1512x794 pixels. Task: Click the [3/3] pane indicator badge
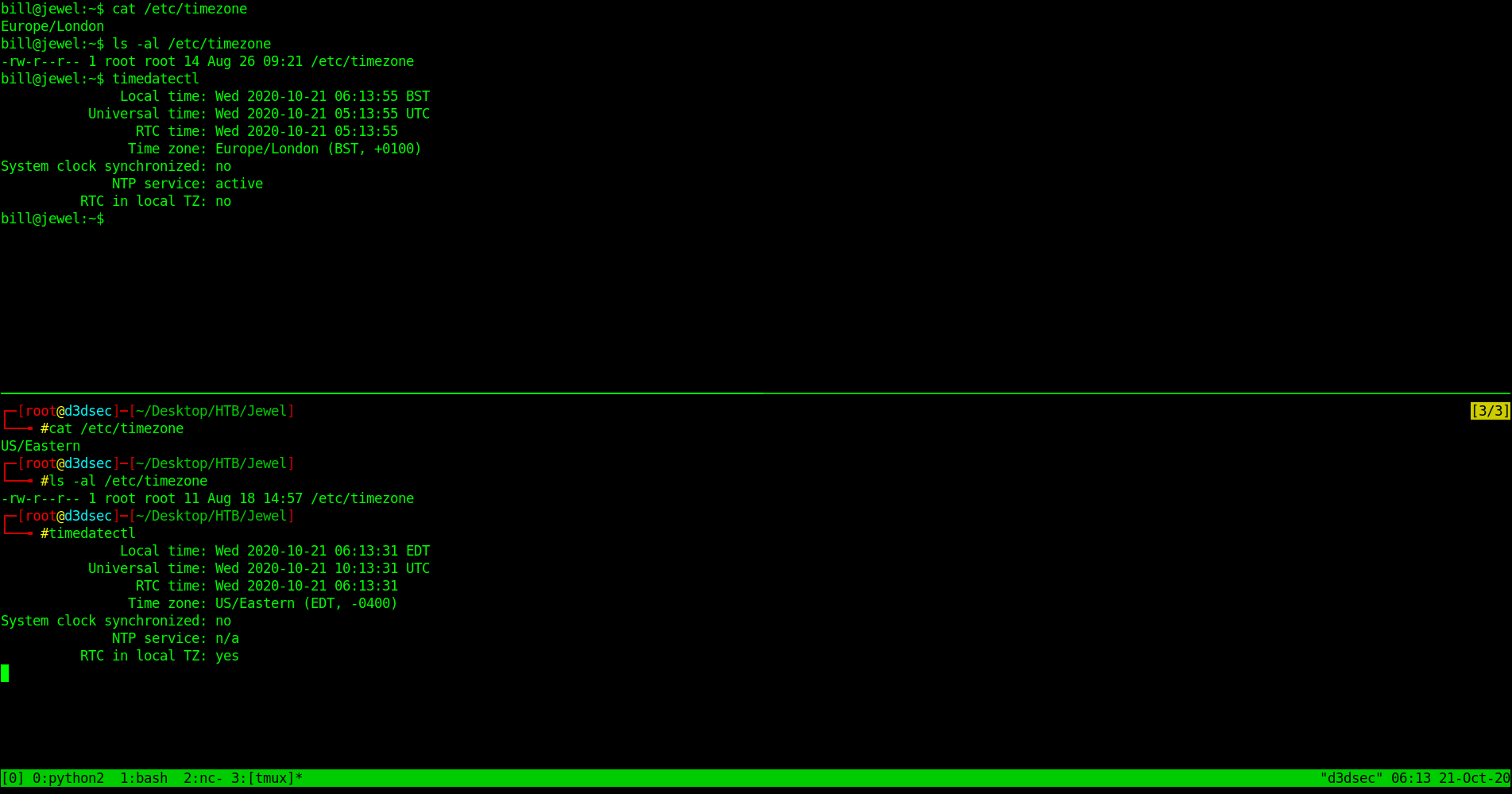pos(1491,411)
